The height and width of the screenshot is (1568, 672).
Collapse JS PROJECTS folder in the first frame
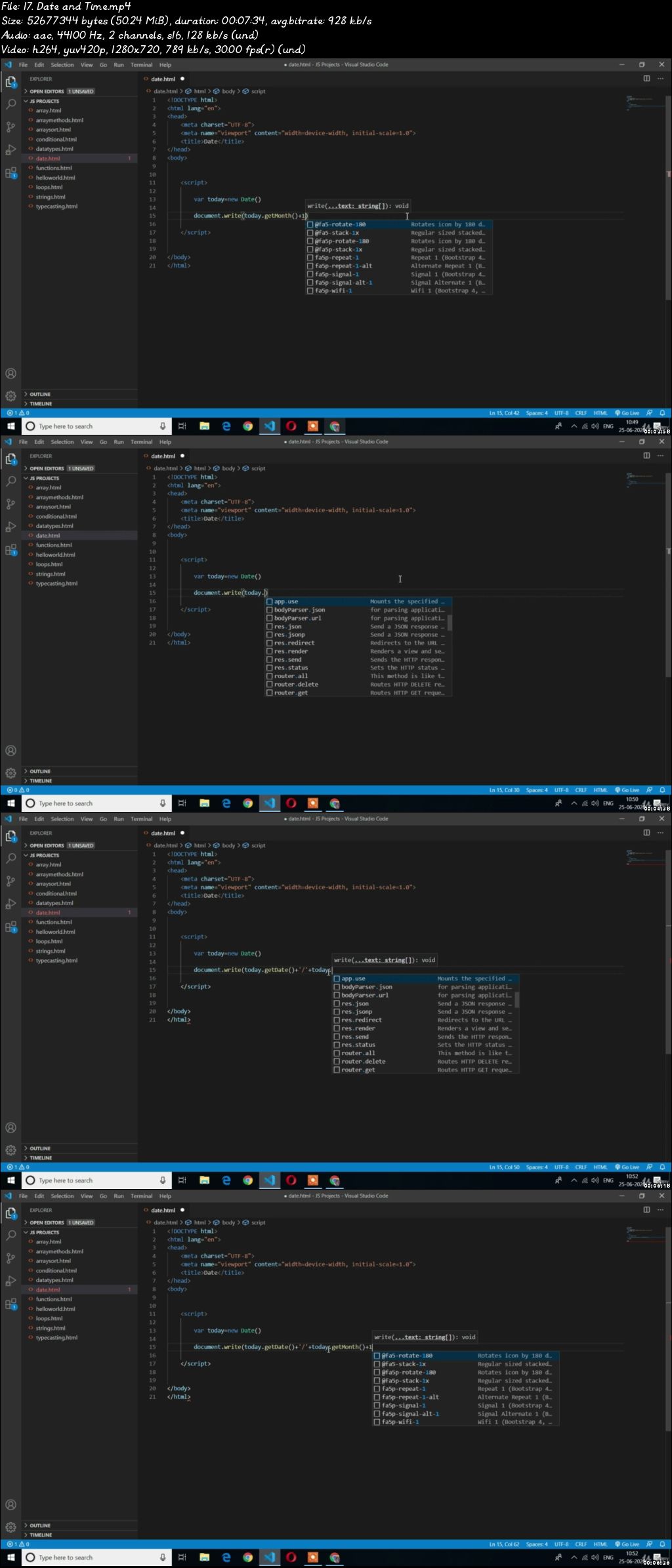(x=80, y=101)
